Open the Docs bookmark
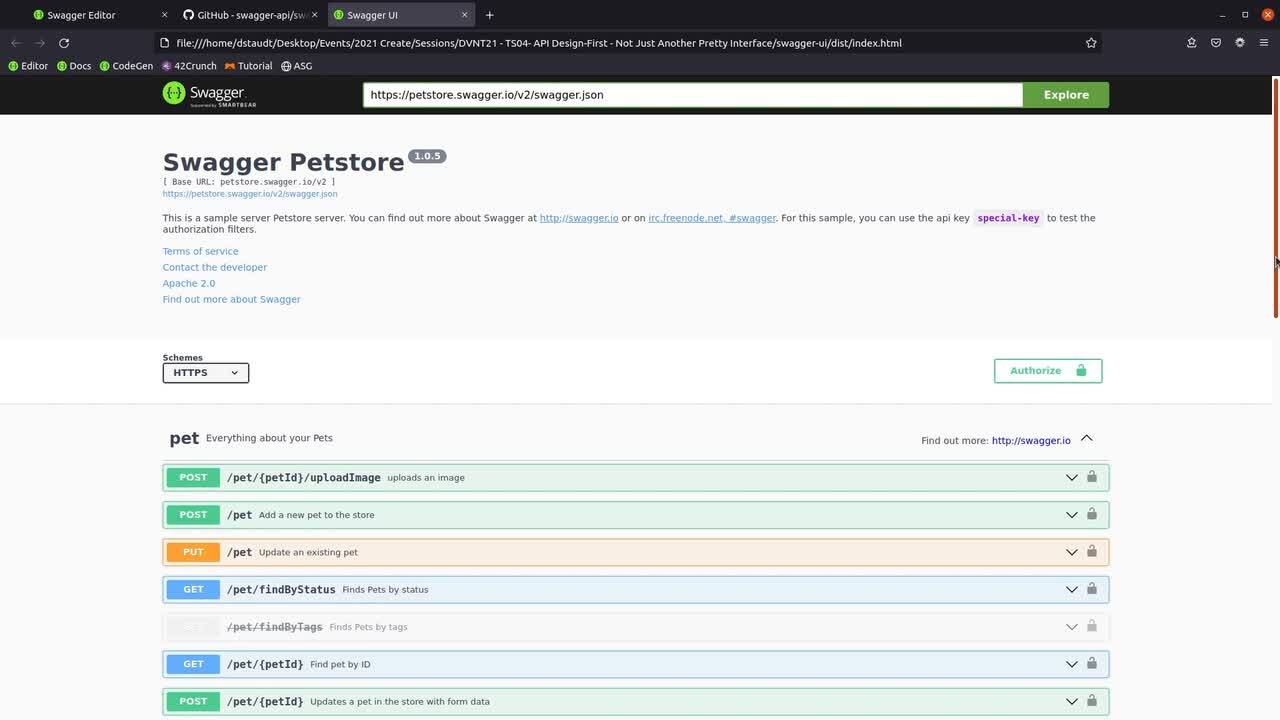1280x720 pixels. [74, 66]
